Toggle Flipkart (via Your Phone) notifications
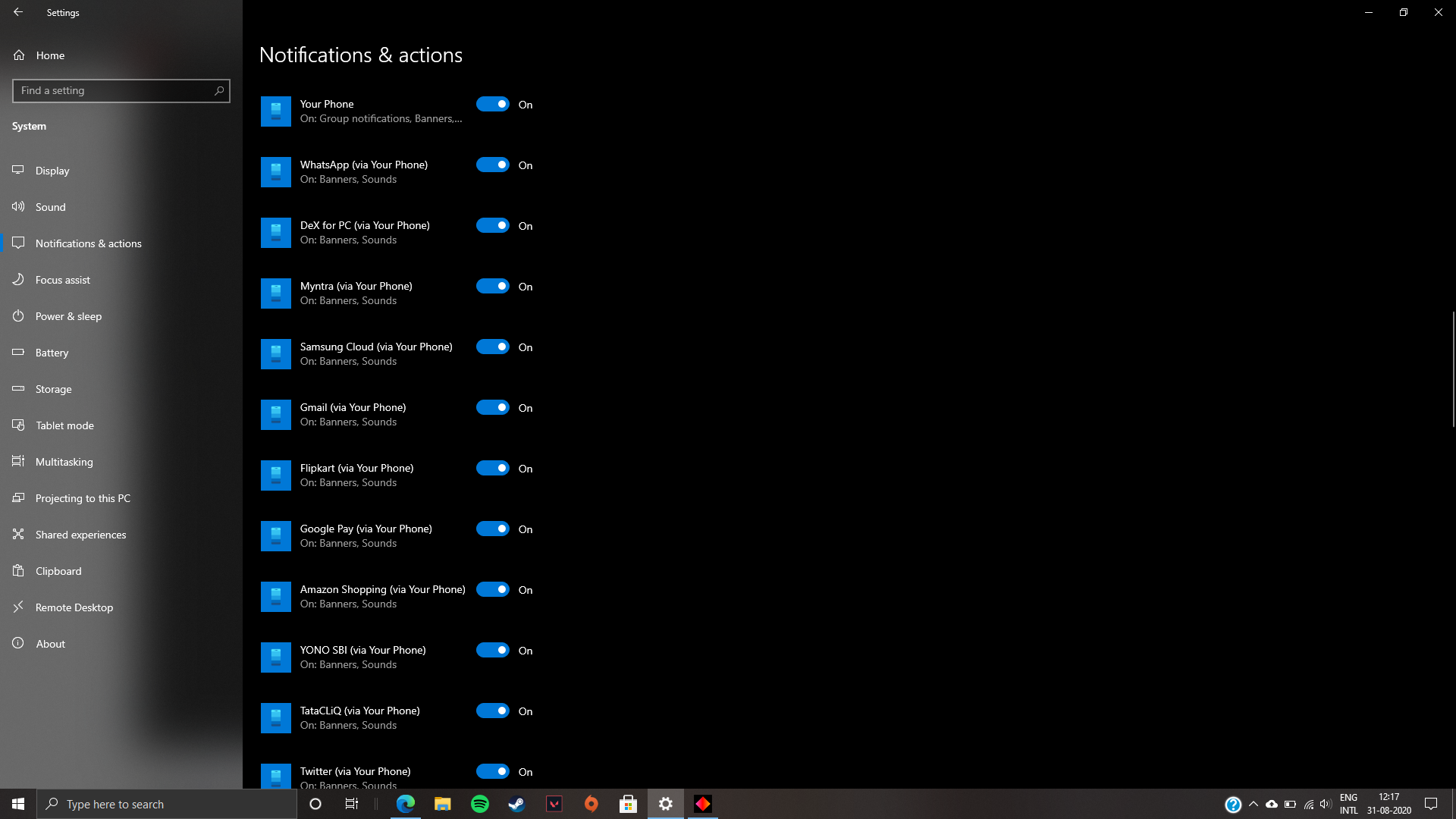 tap(493, 468)
